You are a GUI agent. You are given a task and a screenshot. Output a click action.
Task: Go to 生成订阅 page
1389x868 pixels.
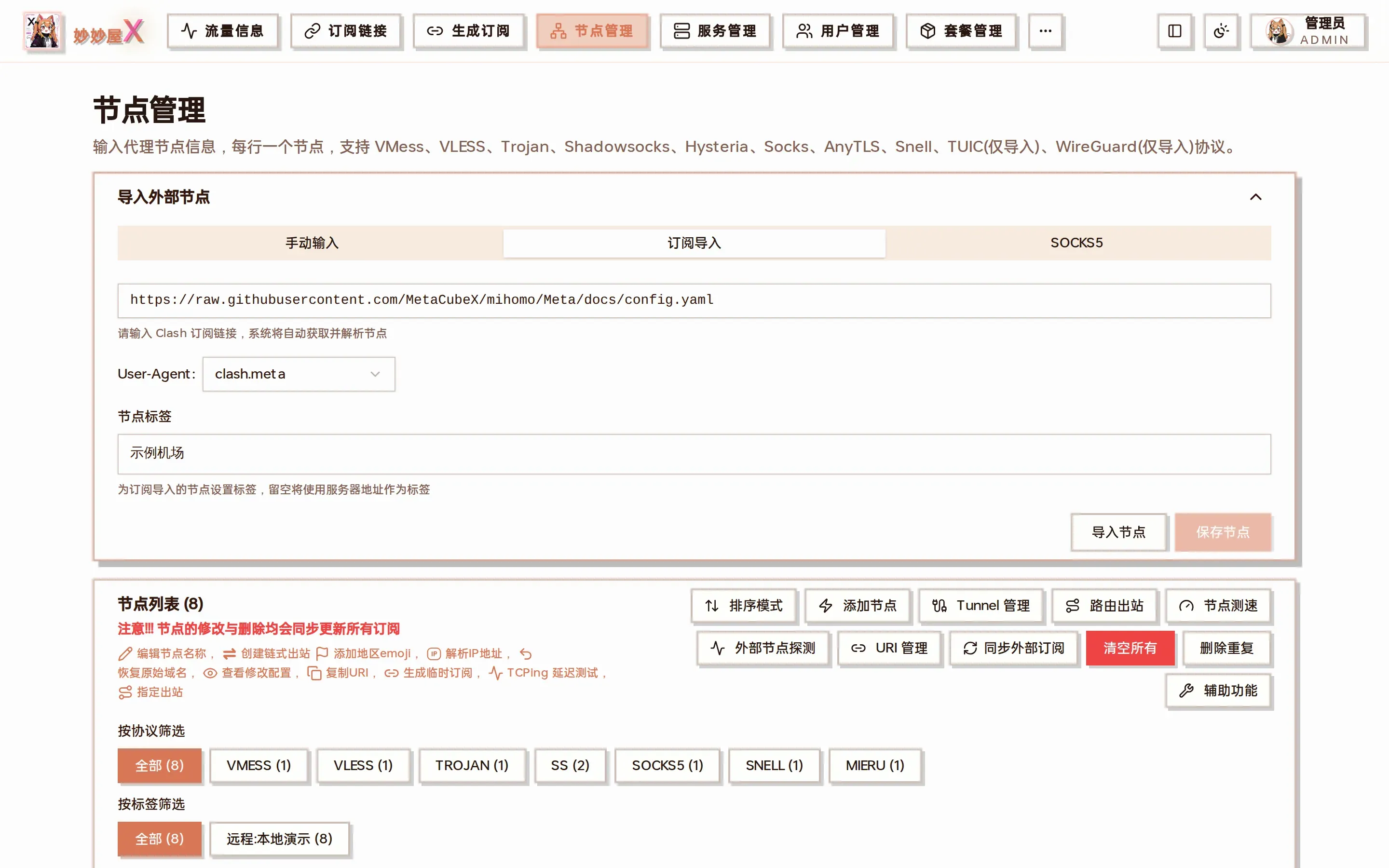coord(468,31)
